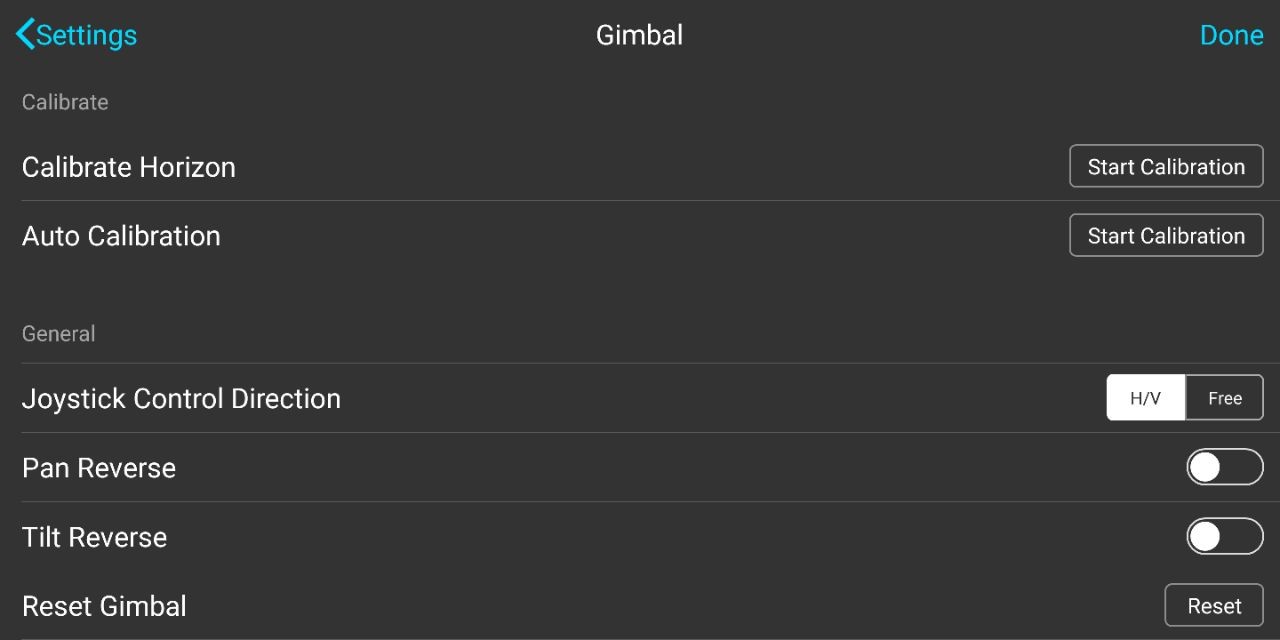Image resolution: width=1280 pixels, height=640 pixels.
Task: Click Reset to reset the gimbal
Action: [x=1214, y=605]
